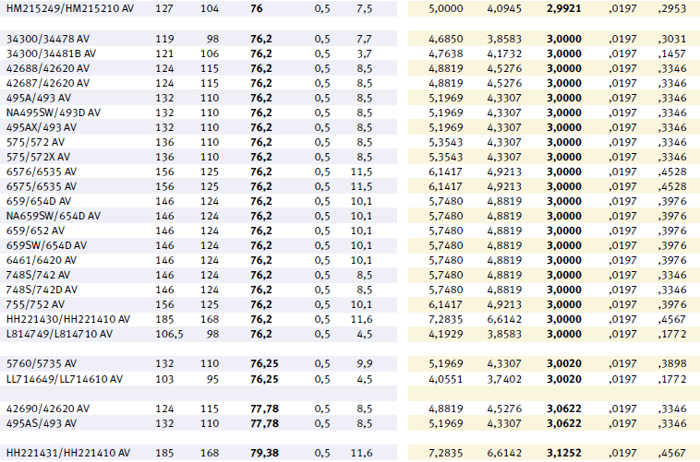The image size is (700, 462).
Task: Select the metric value 7,5
Action: point(364,8)
